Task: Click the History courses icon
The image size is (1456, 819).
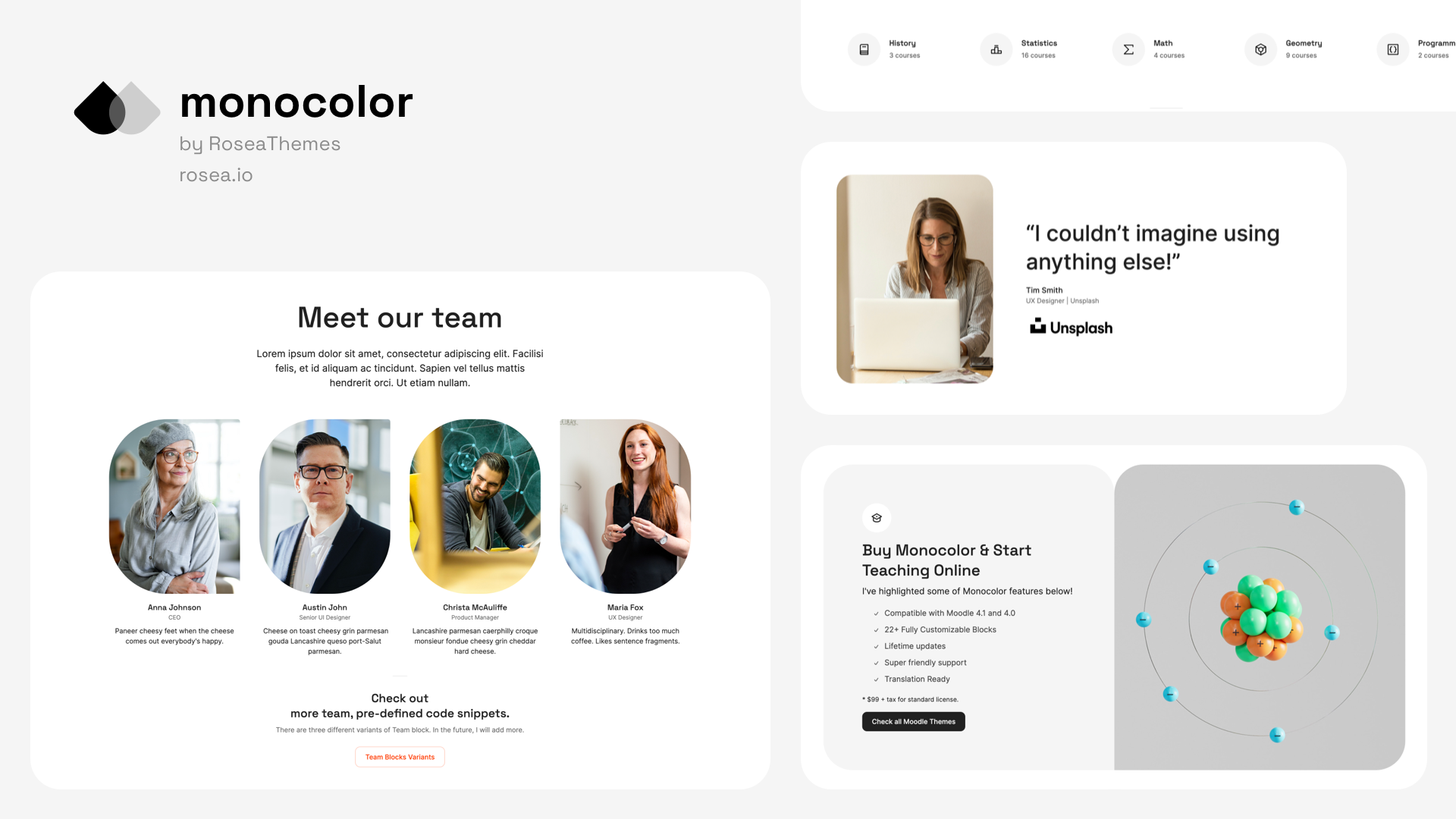Action: point(864,48)
